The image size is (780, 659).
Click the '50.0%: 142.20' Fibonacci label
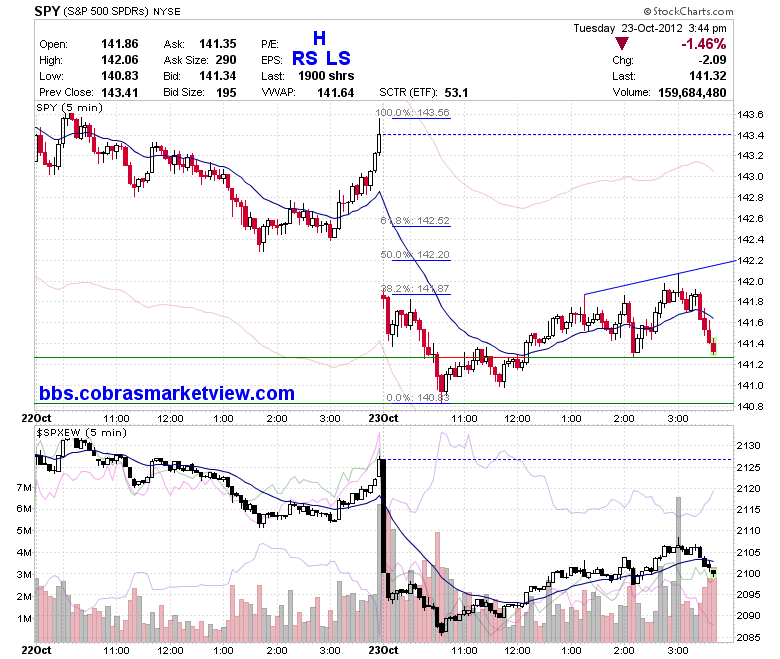click(x=415, y=254)
